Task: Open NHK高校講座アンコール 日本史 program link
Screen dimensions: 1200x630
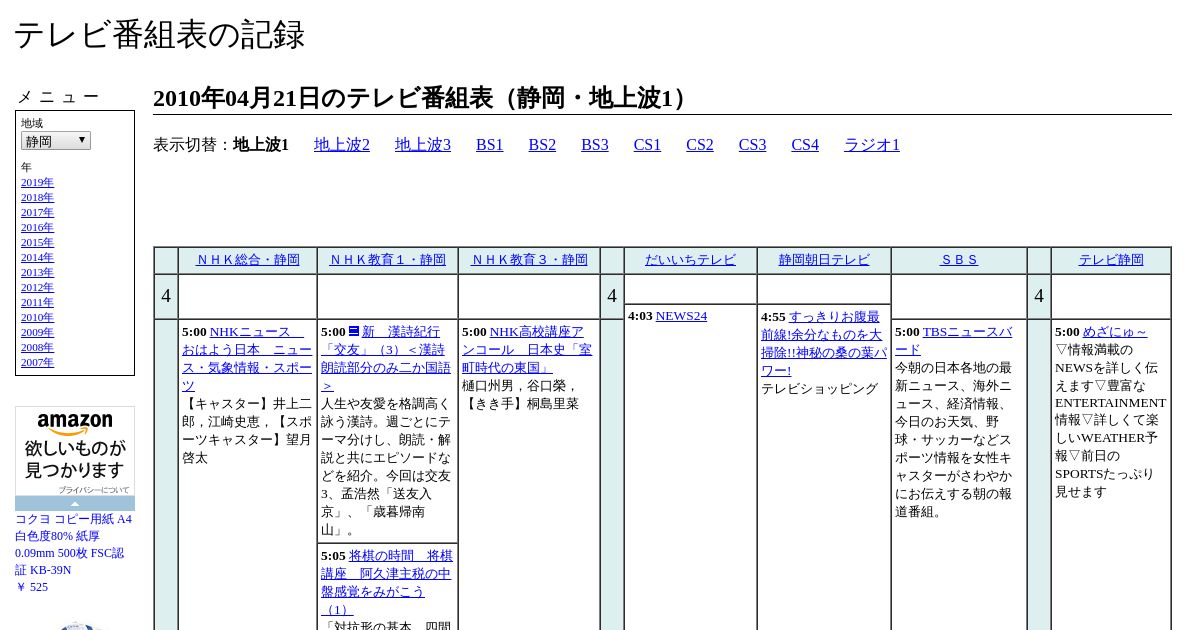Action: point(527,350)
